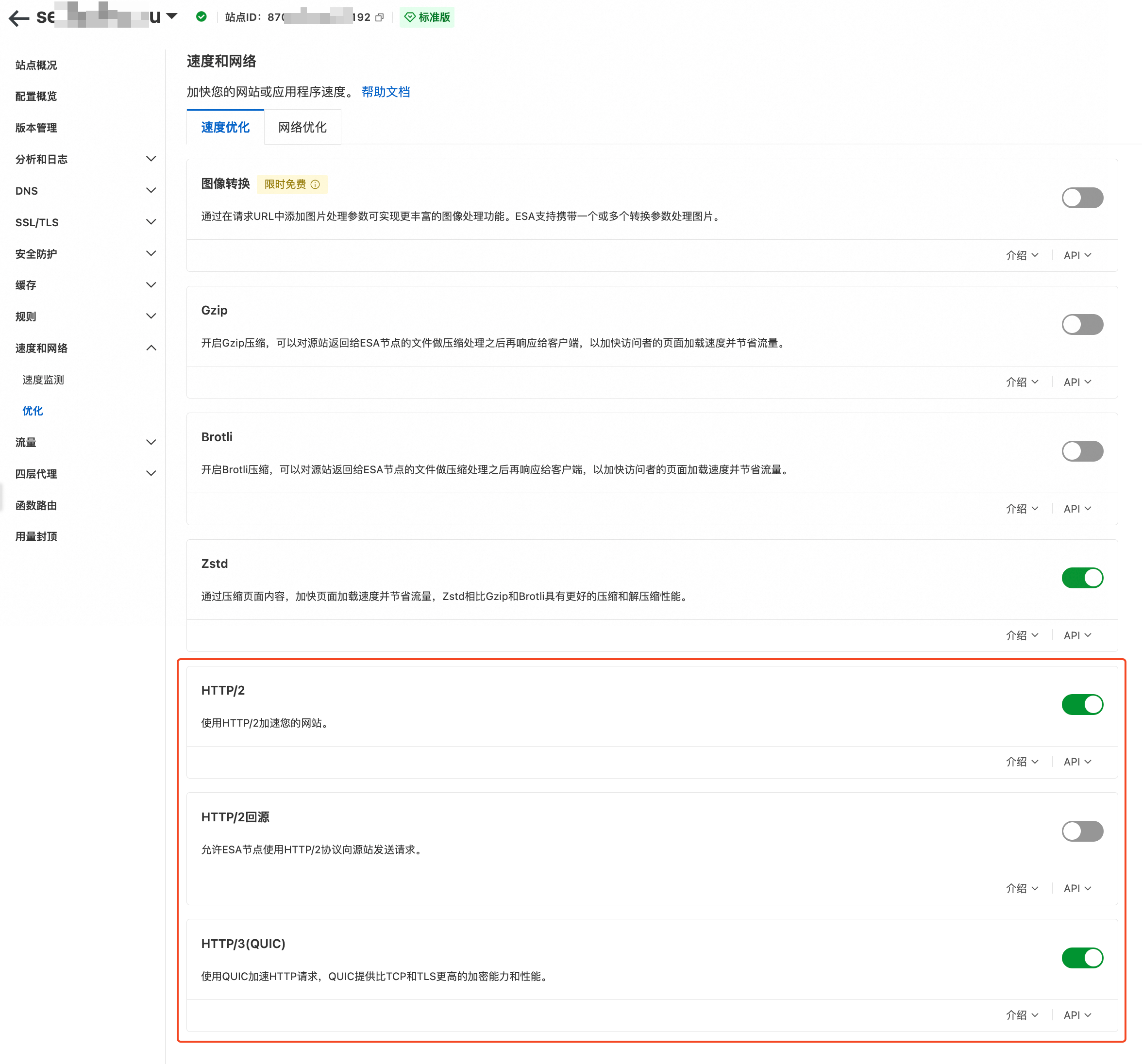
Task: Open the site name dropdown triangle
Action: click(x=172, y=16)
